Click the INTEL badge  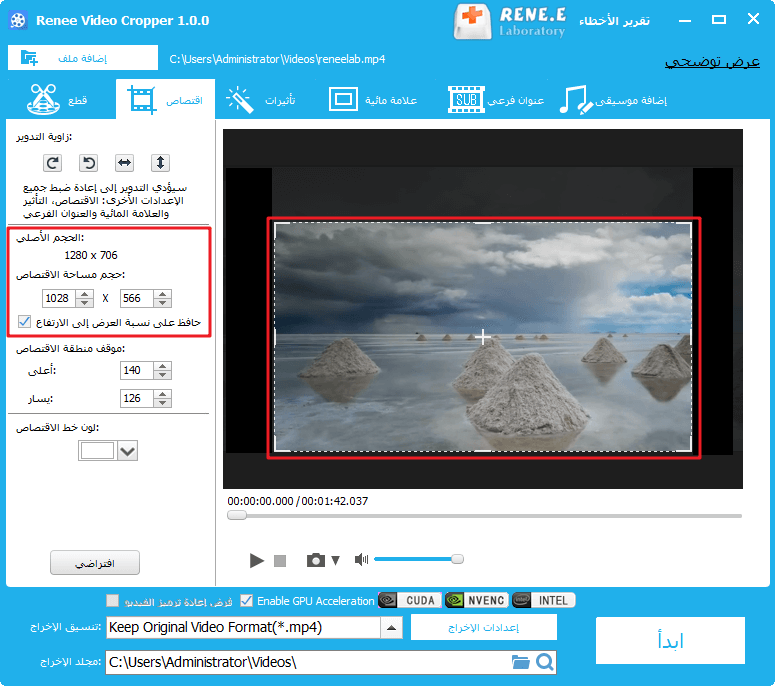[x=544, y=600]
